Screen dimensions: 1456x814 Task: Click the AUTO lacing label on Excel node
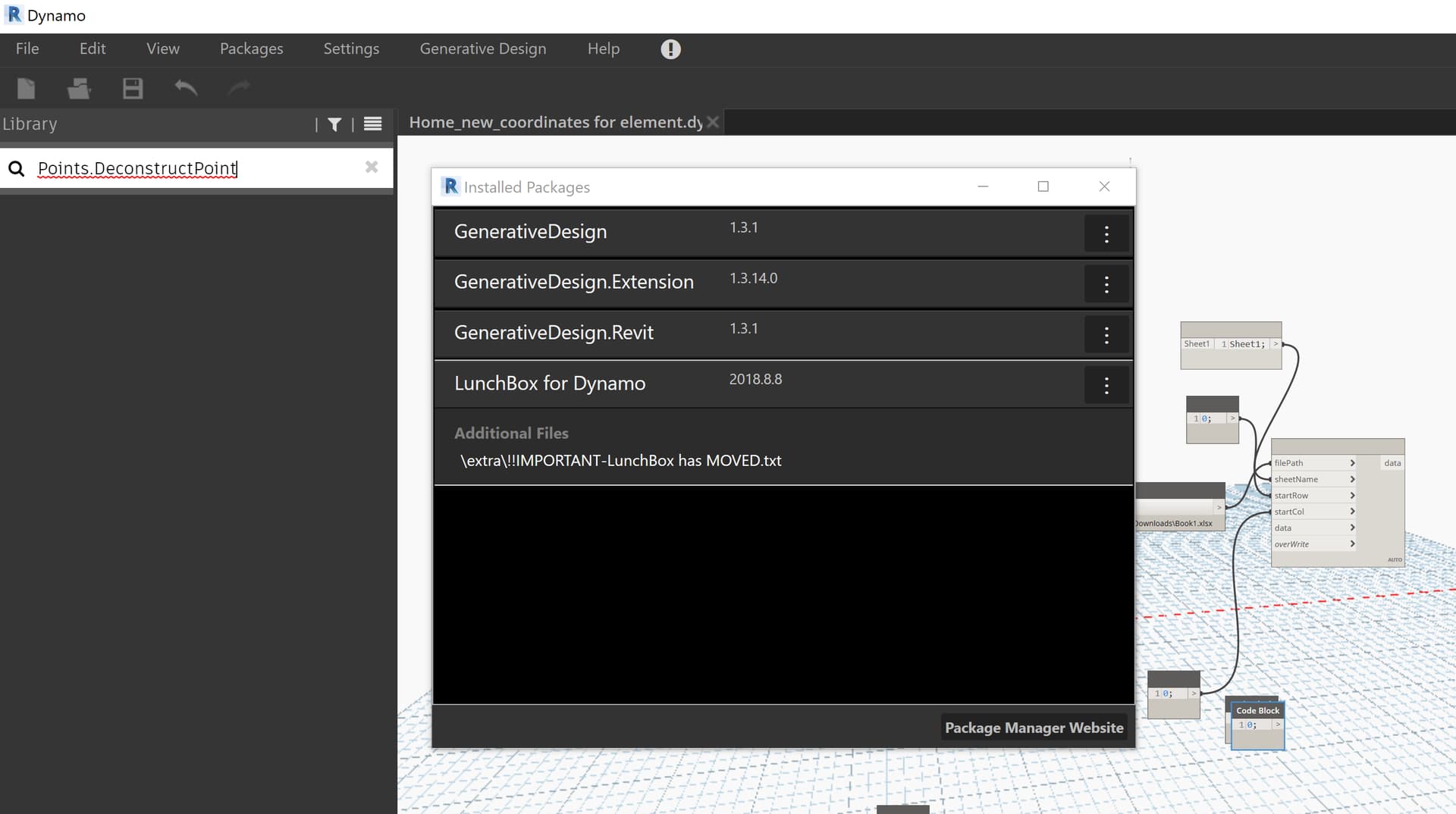click(x=1395, y=560)
